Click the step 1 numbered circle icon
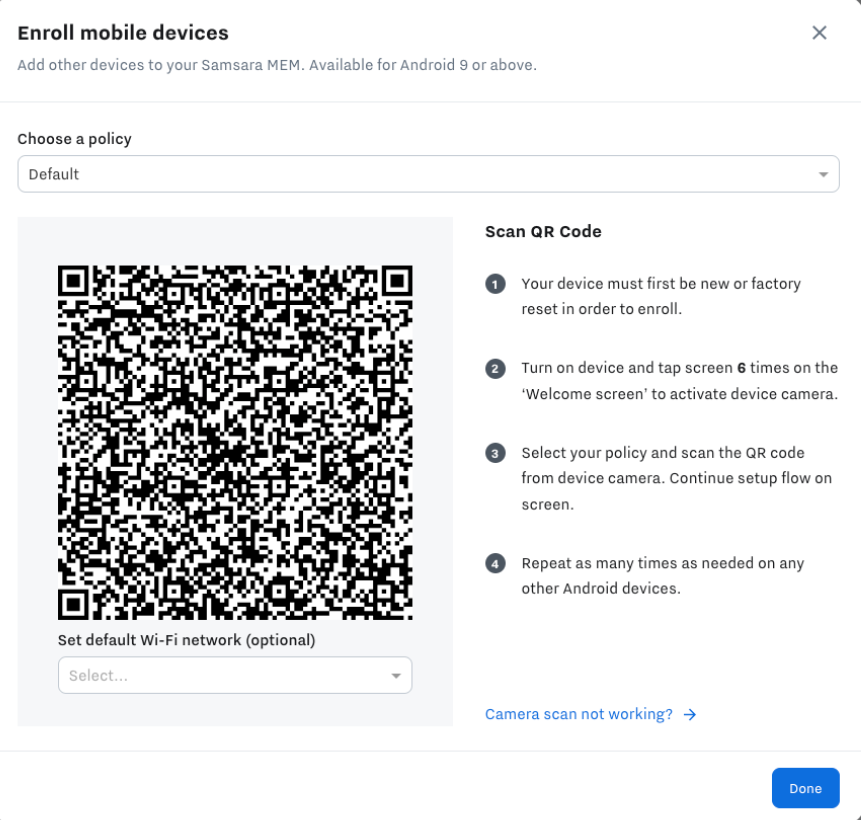The height and width of the screenshot is (820, 861). click(495, 285)
